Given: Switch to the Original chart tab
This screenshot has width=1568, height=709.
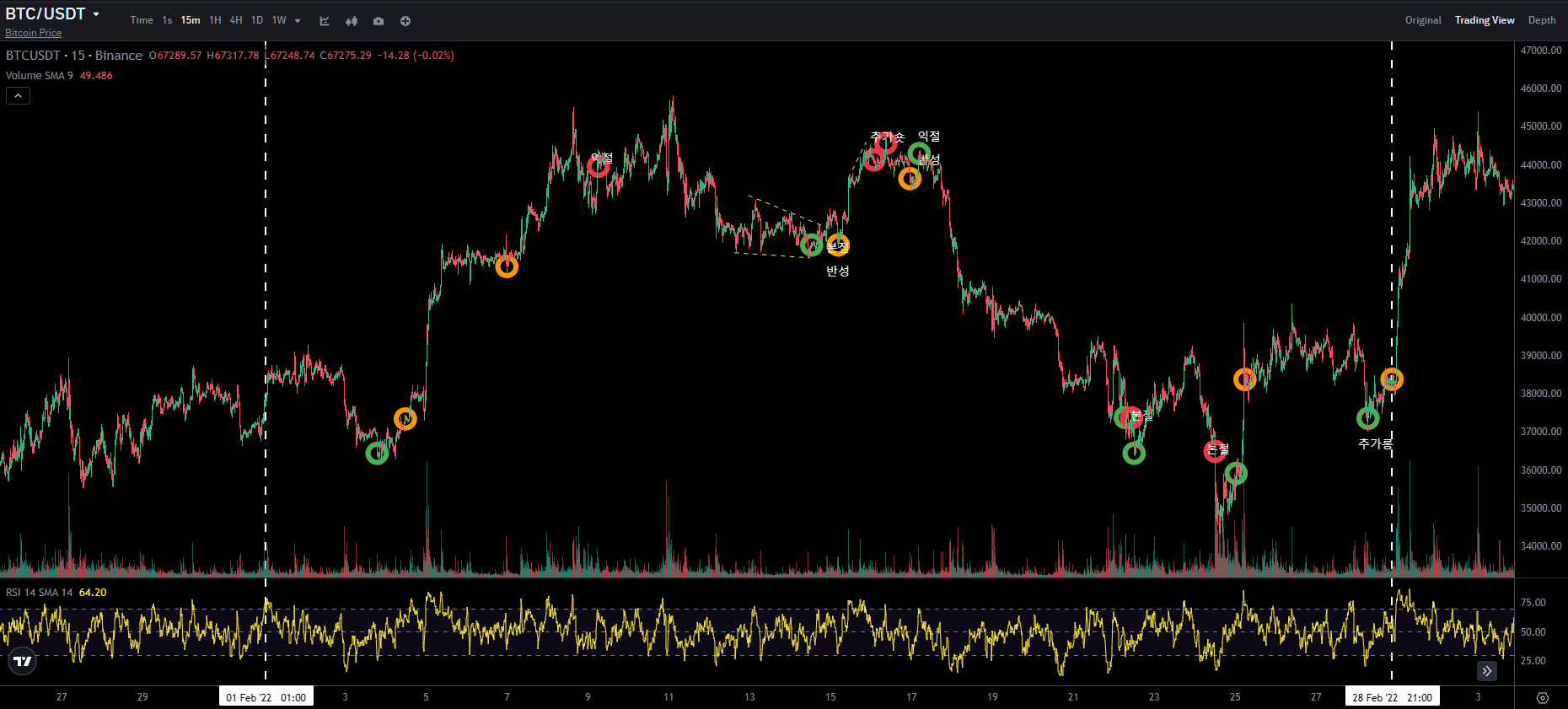Looking at the screenshot, I should click(1423, 20).
